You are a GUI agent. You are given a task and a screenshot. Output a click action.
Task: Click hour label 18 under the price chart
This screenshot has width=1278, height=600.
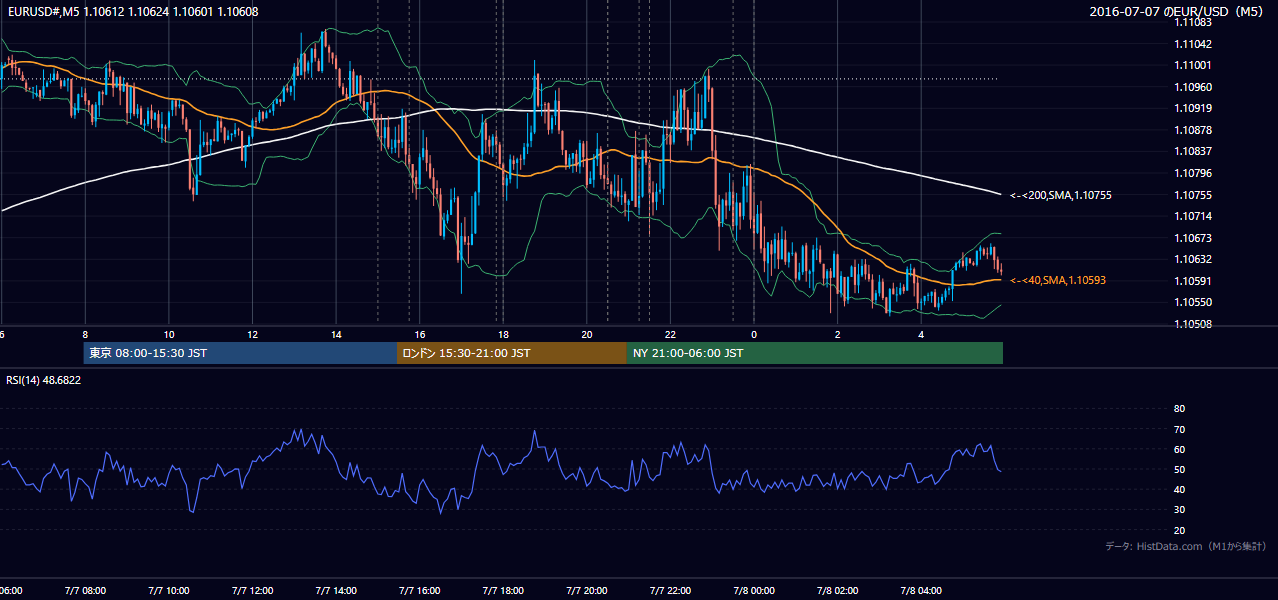[x=503, y=335]
